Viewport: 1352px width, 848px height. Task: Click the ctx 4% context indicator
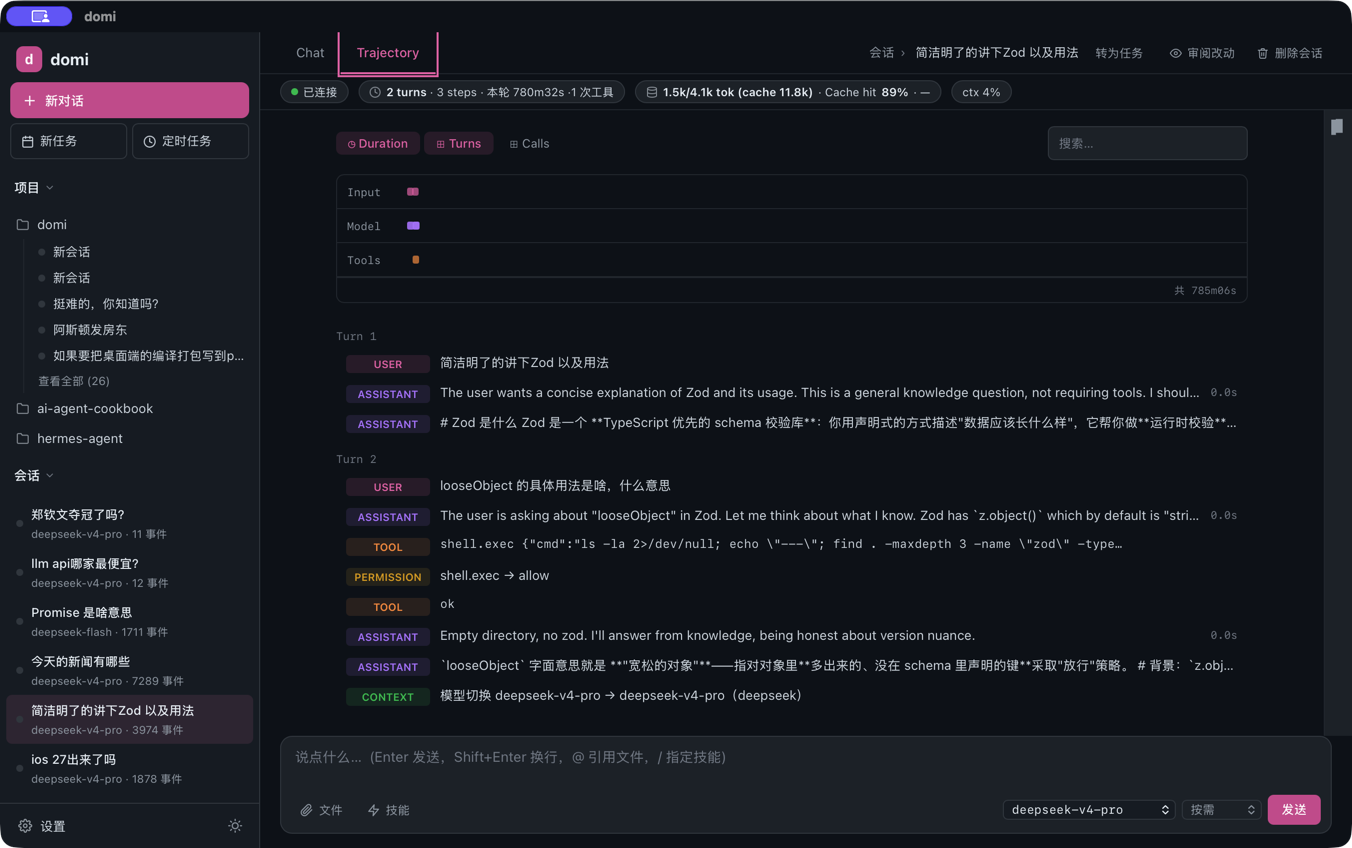981,92
